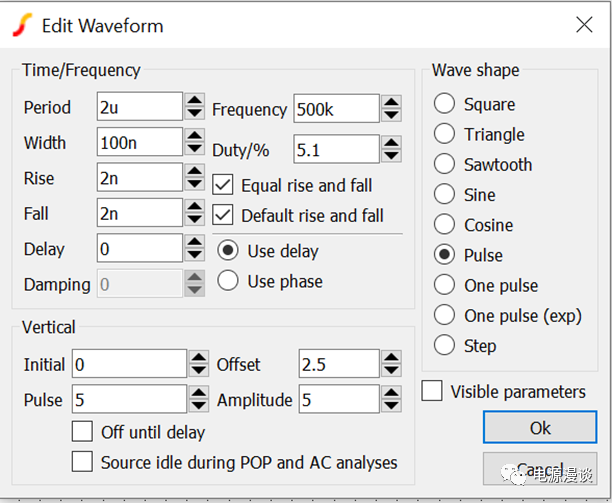Increase the Frequency value with up arrow
The image size is (612, 503).
point(391,101)
